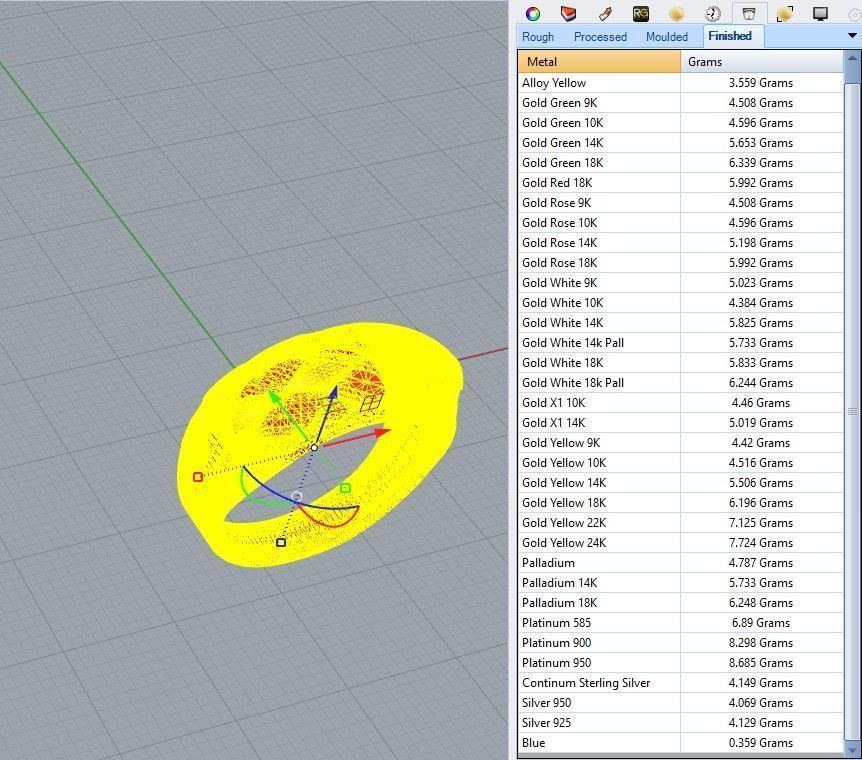862x760 pixels.
Task: Select the Gold Green 9K row
Action: click(x=680, y=103)
